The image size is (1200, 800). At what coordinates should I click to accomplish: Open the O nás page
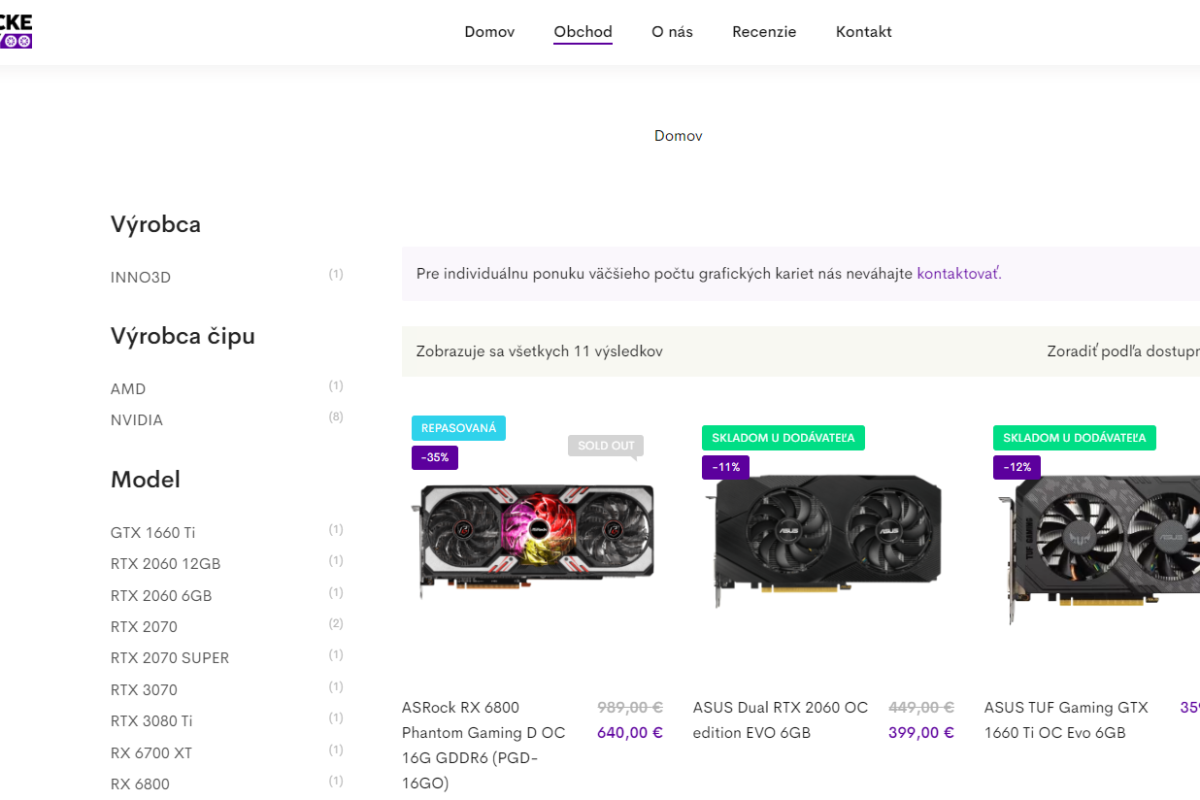[672, 32]
